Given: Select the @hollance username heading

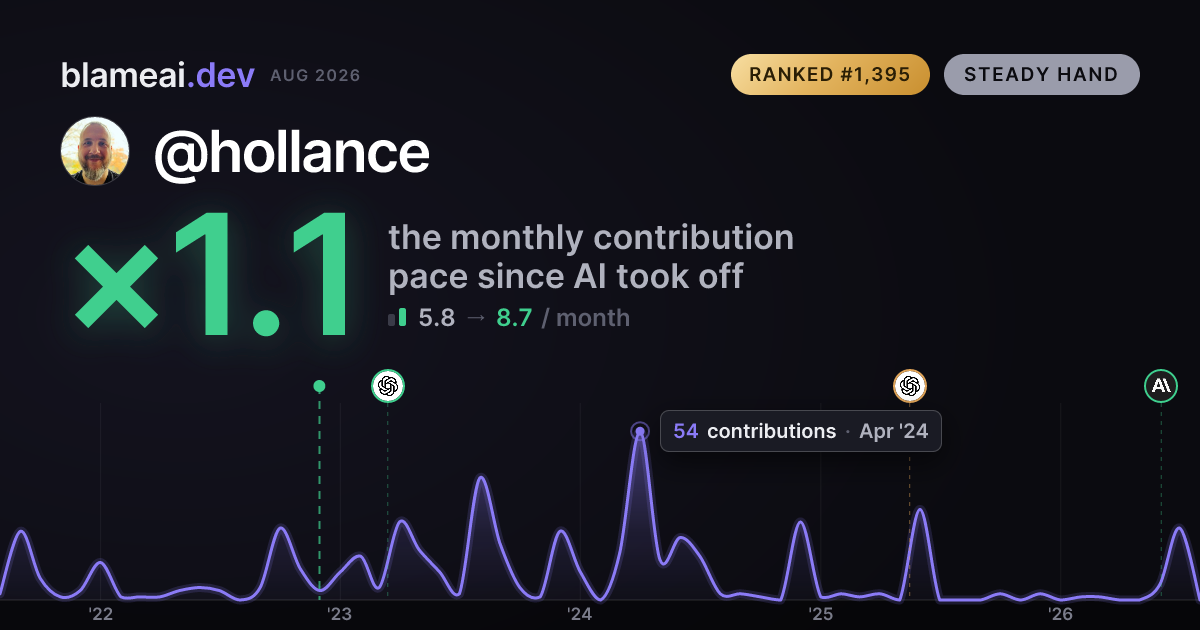Looking at the screenshot, I should (291, 152).
